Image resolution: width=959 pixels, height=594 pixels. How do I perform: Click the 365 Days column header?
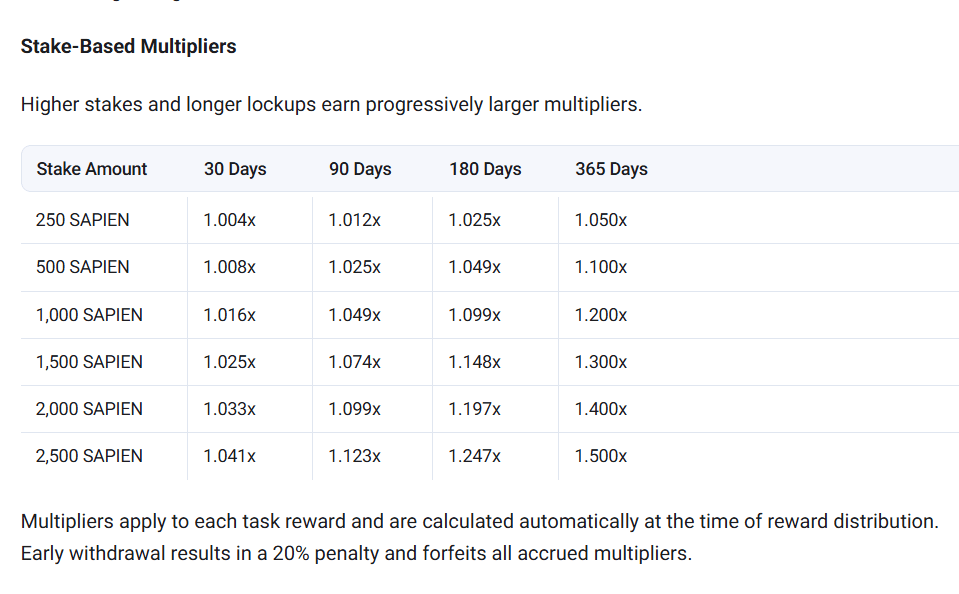[x=611, y=169]
